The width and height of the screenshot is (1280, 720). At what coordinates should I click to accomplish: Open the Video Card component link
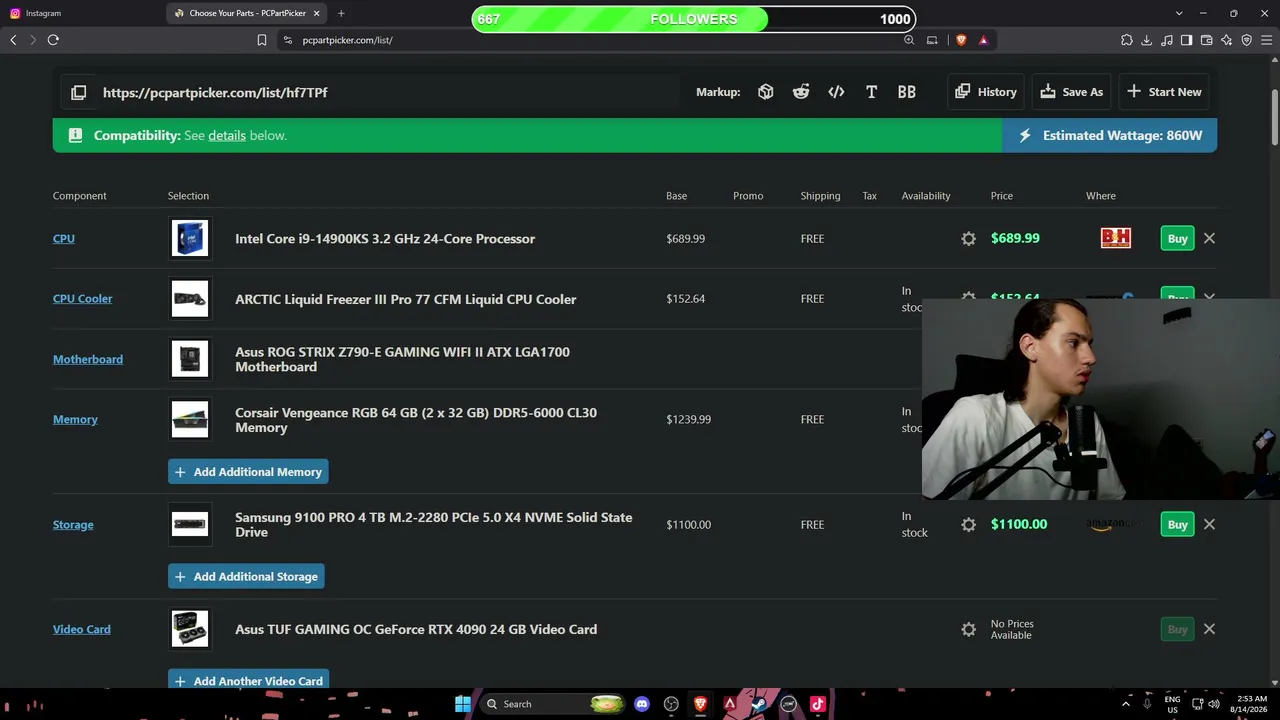[82, 630]
